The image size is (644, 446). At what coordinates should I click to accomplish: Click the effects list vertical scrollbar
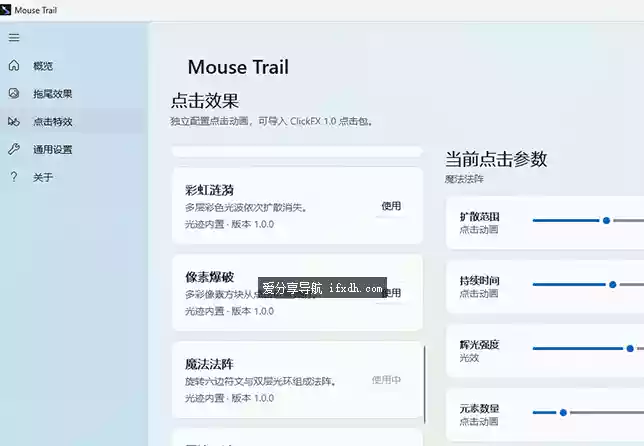pyautogui.click(x=425, y=384)
